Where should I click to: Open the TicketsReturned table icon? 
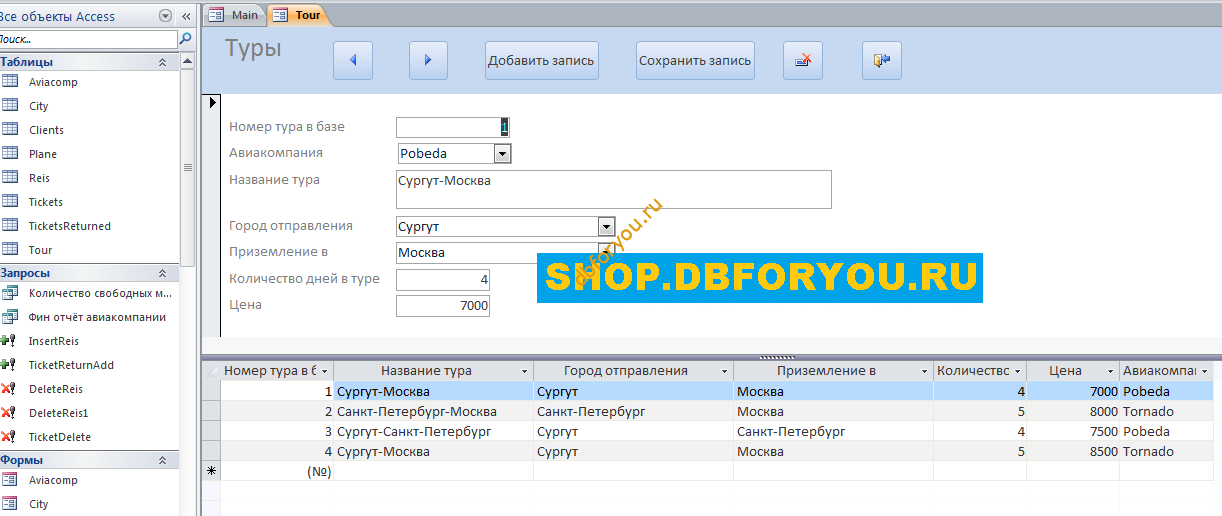click(x=10, y=225)
